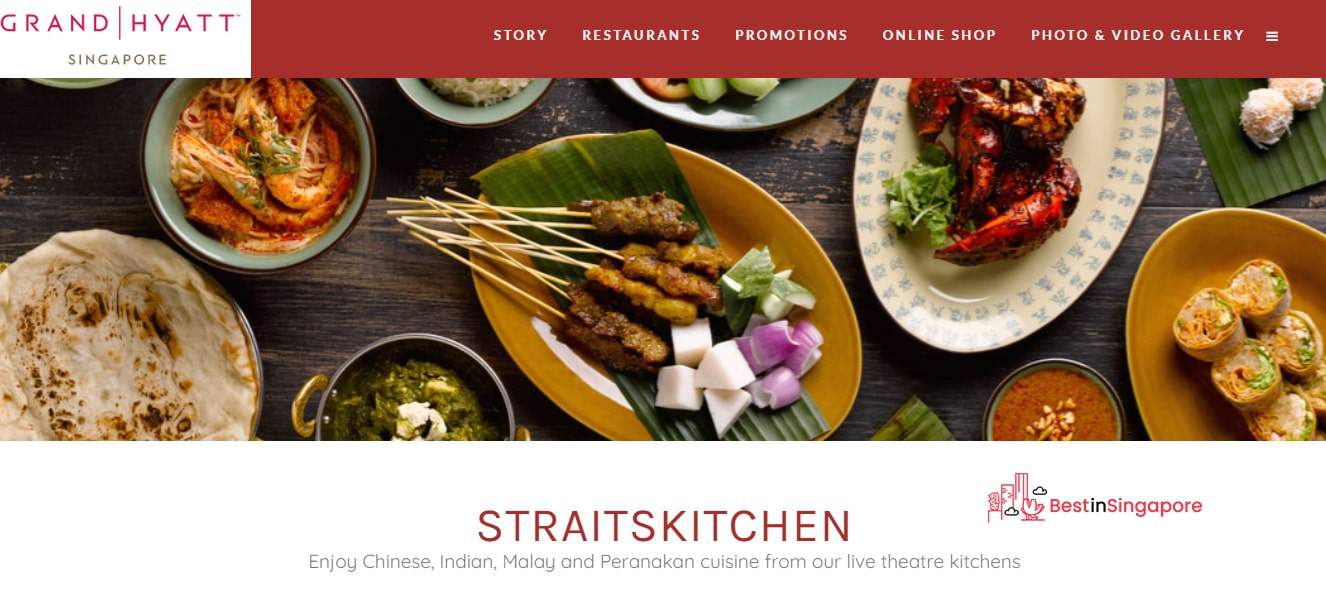Open the hamburger menu icon
Image resolution: width=1326 pixels, height=596 pixels.
point(1272,36)
